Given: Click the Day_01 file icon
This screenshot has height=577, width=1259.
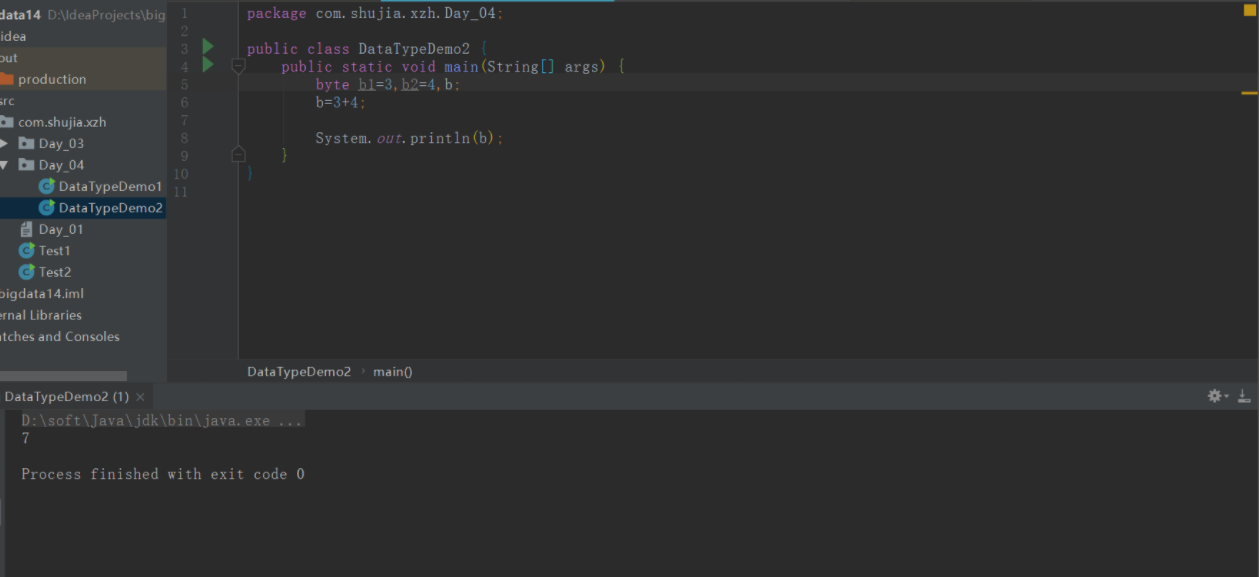Looking at the screenshot, I should [x=27, y=229].
